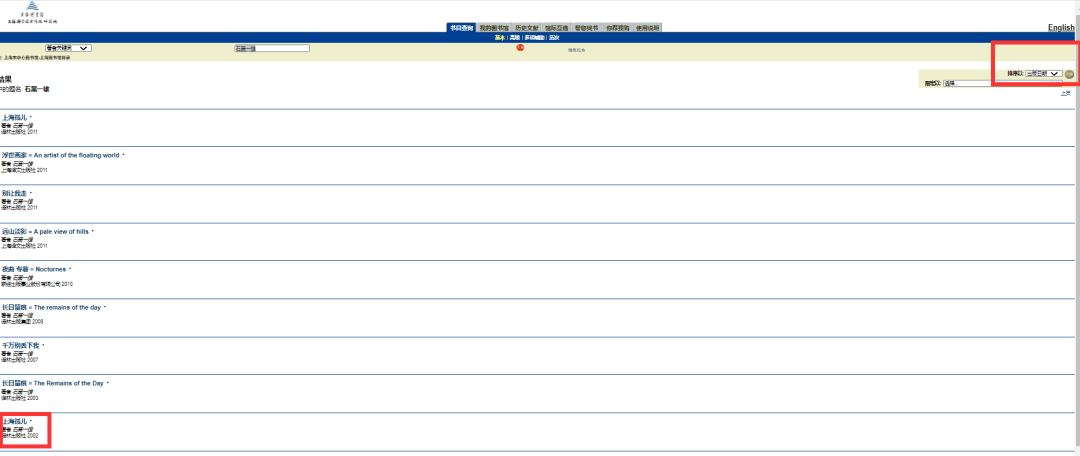Open 2008 edition of The remains of the day
1080x456 pixels.
(x=51, y=307)
